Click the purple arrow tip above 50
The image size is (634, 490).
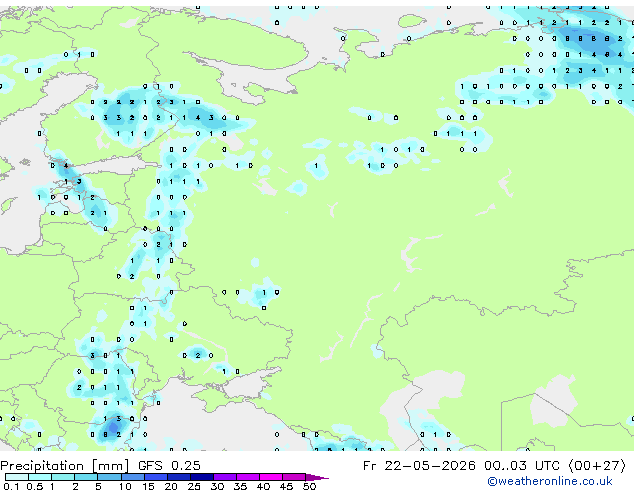pos(317,478)
